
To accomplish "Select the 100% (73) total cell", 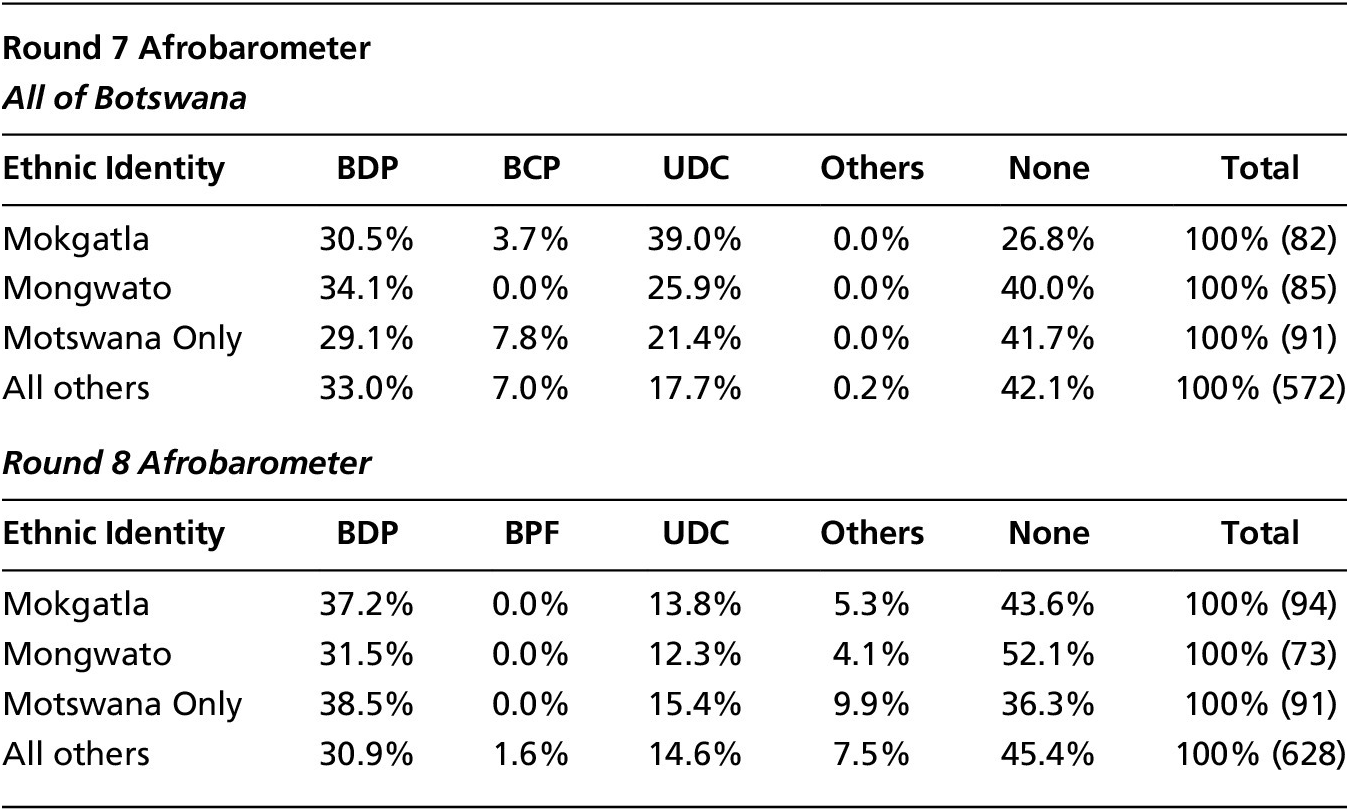I will 1260,654.
